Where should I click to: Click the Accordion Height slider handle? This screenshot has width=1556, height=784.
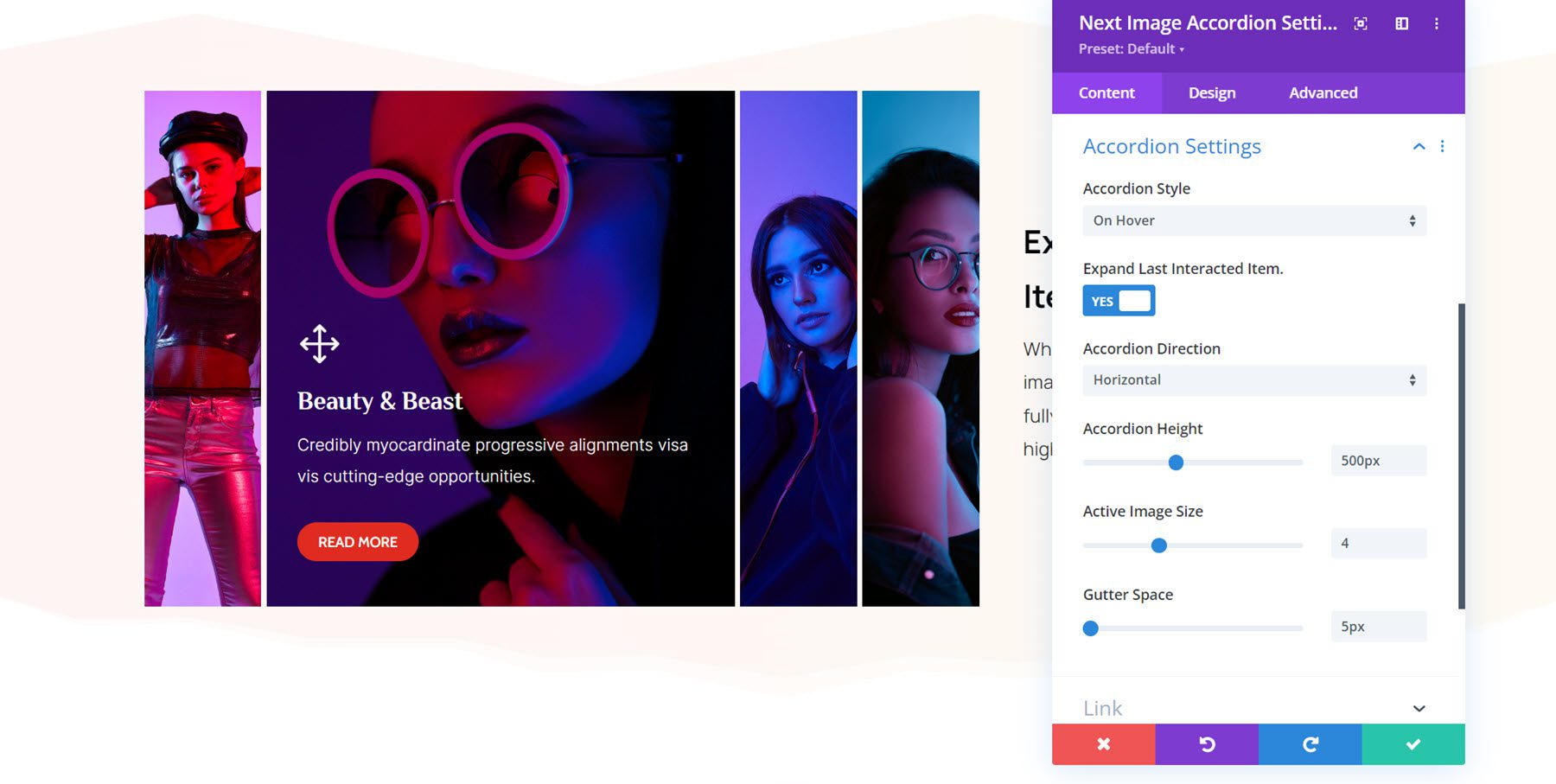click(1176, 462)
